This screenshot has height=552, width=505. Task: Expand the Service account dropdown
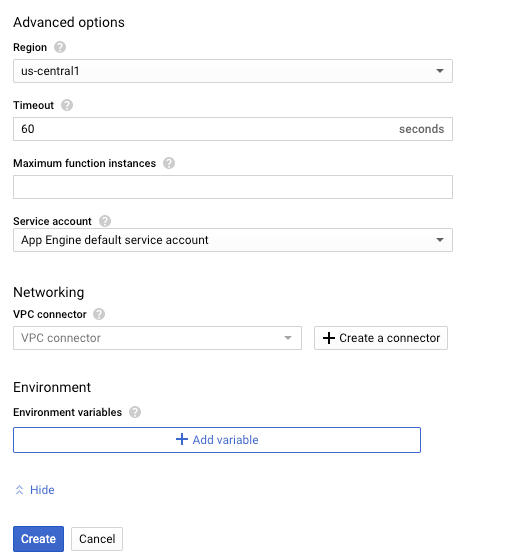coord(233,240)
